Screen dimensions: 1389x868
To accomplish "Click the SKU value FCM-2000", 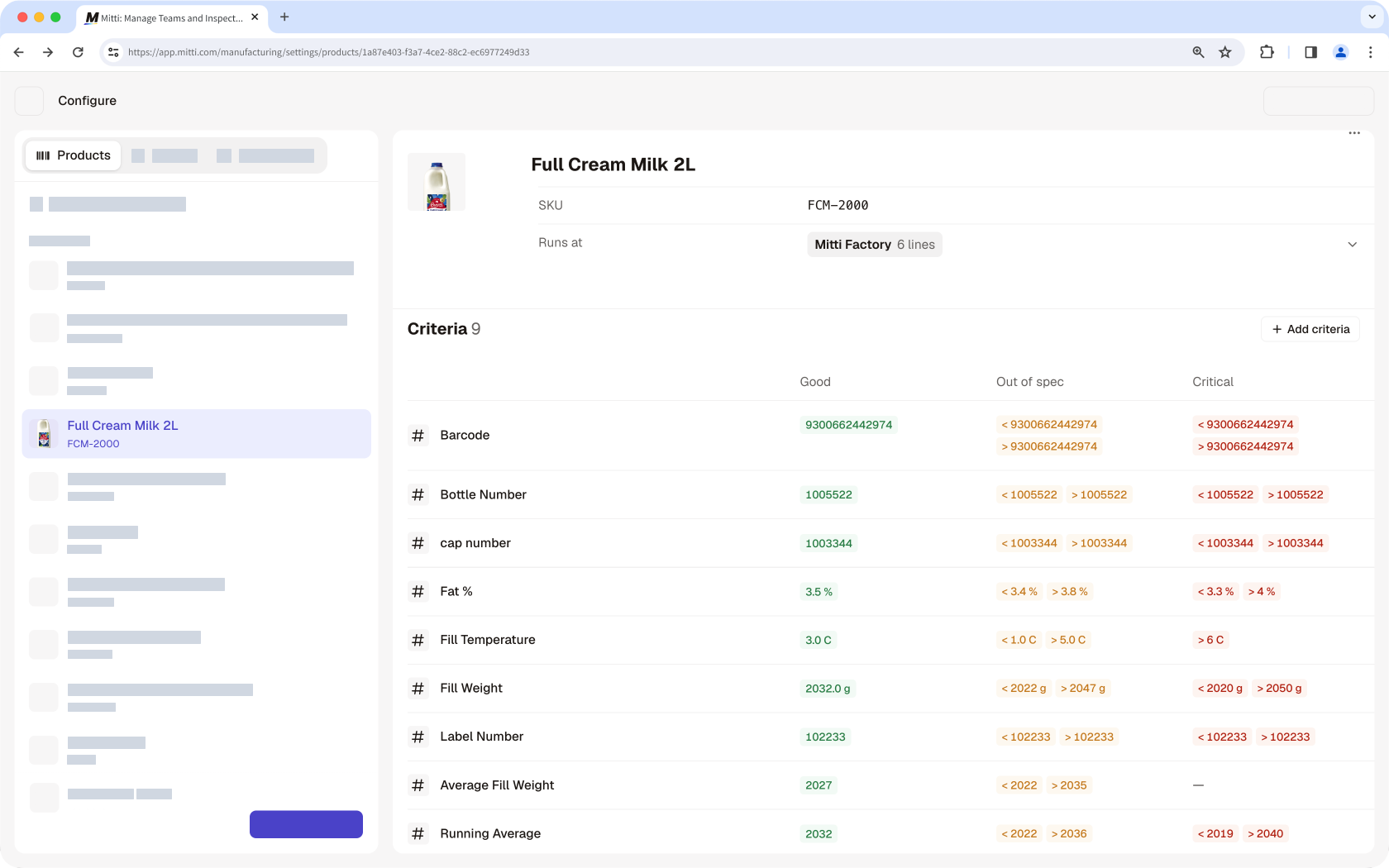I will (838, 205).
